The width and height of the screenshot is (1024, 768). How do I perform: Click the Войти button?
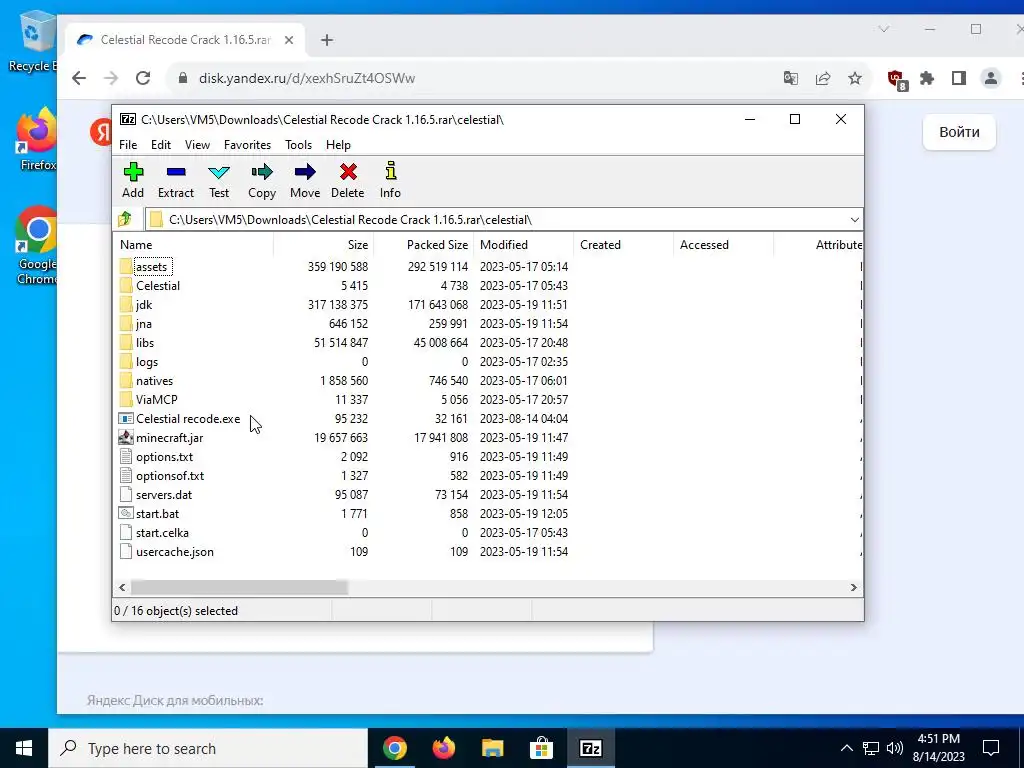[x=959, y=132]
